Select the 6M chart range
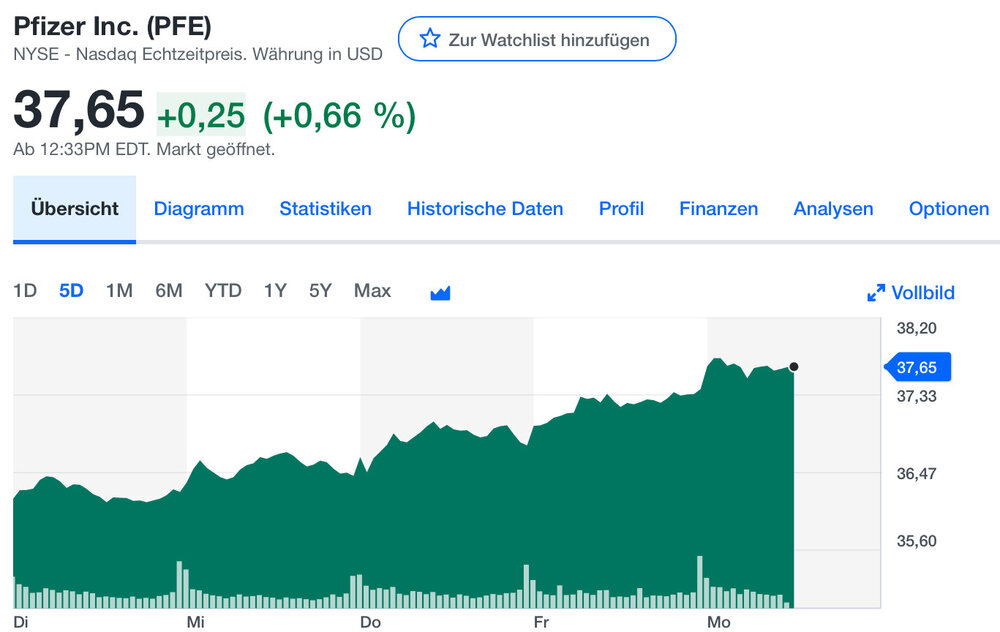This screenshot has width=1000, height=632. click(x=169, y=291)
